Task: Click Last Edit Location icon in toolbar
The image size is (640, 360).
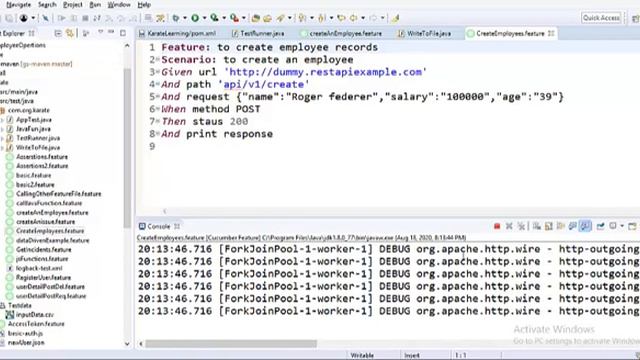Action: tap(341, 18)
